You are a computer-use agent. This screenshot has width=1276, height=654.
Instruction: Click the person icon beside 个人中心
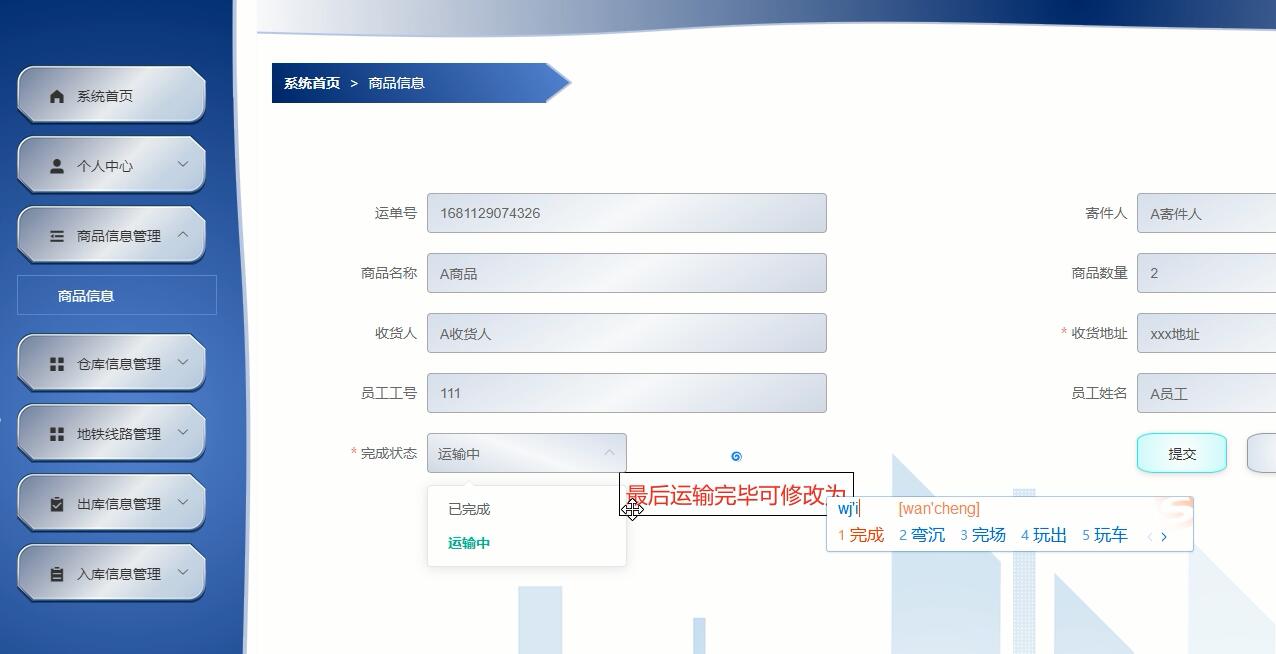(x=57, y=166)
